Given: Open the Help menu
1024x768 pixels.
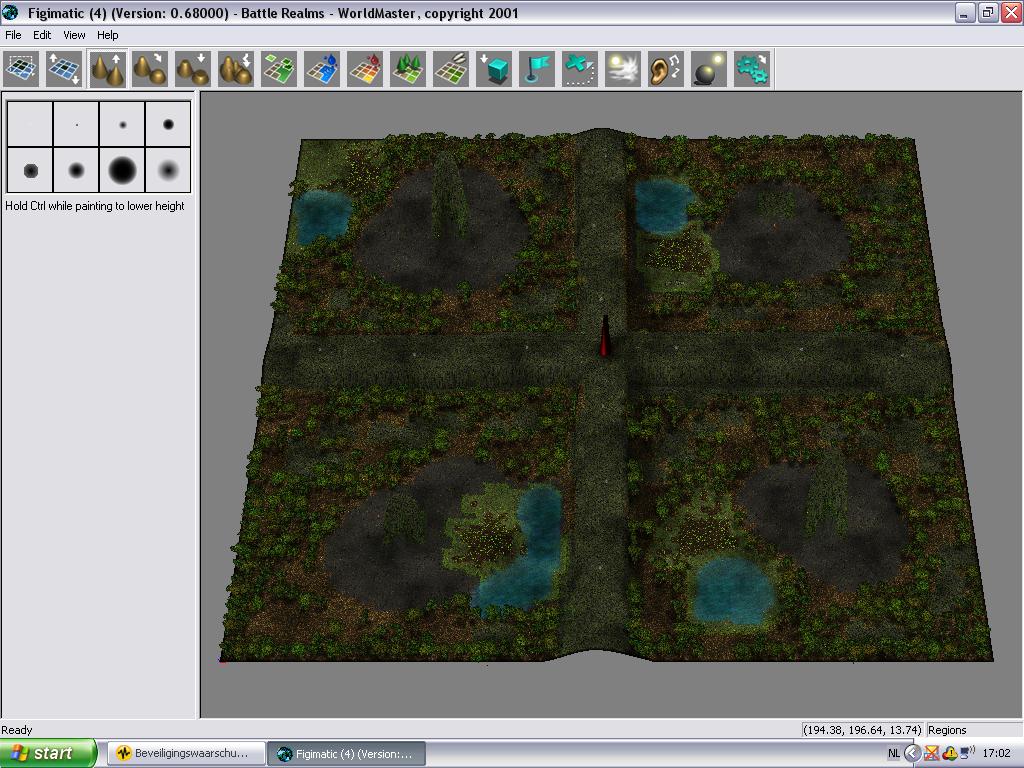Looking at the screenshot, I should click(x=108, y=35).
